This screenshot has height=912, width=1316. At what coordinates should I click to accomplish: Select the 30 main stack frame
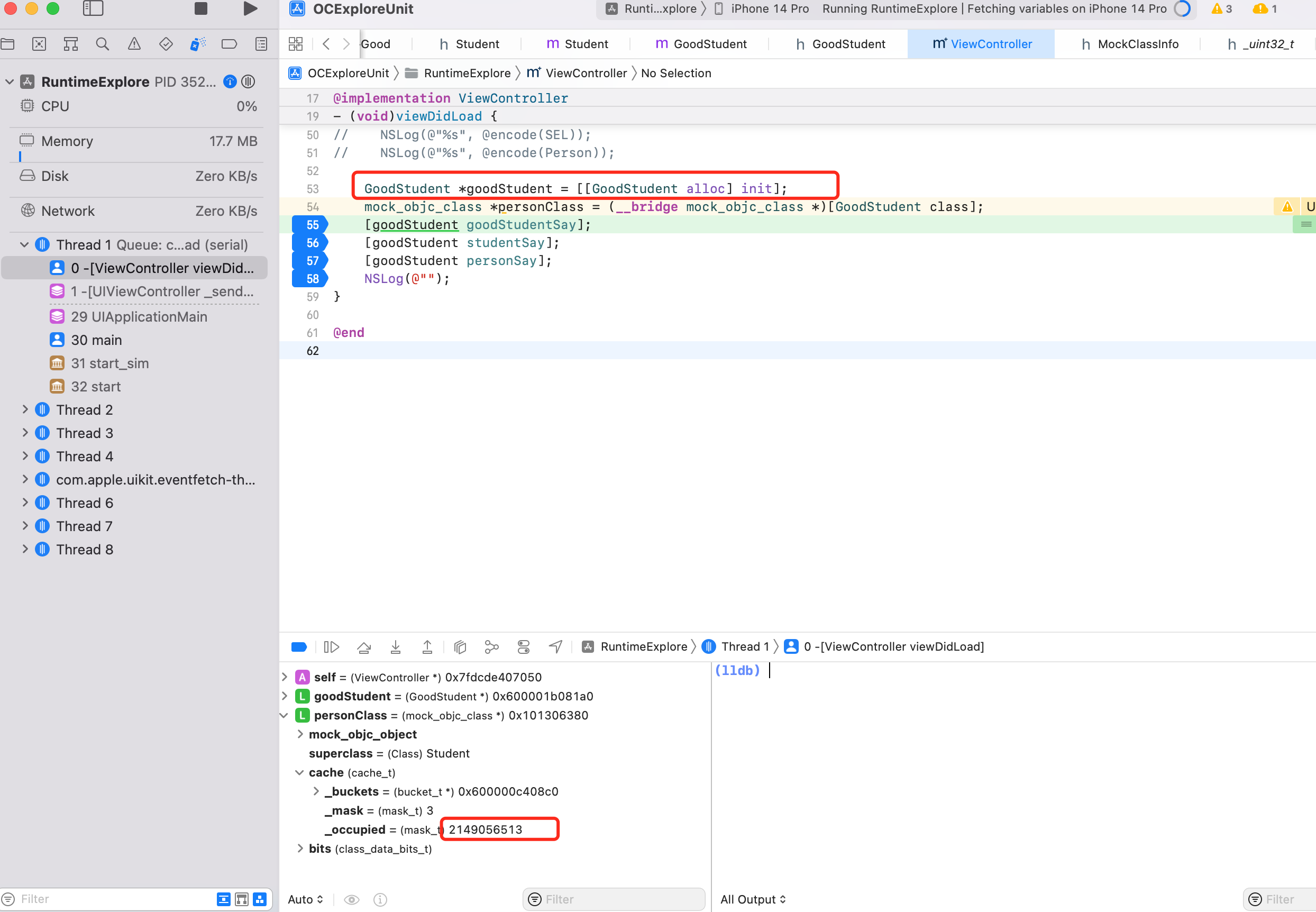(96, 340)
